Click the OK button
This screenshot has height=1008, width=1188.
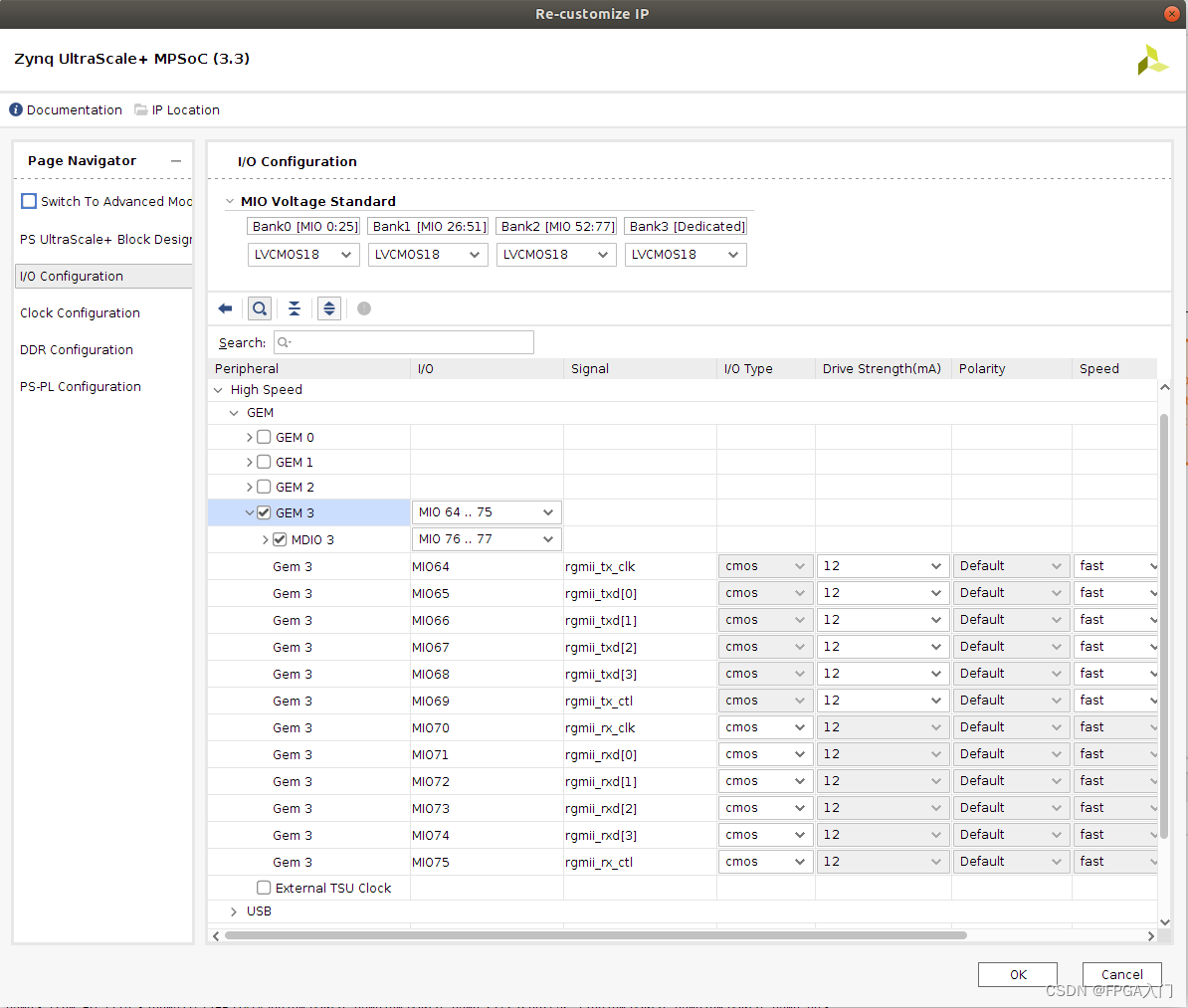pos(1018,974)
